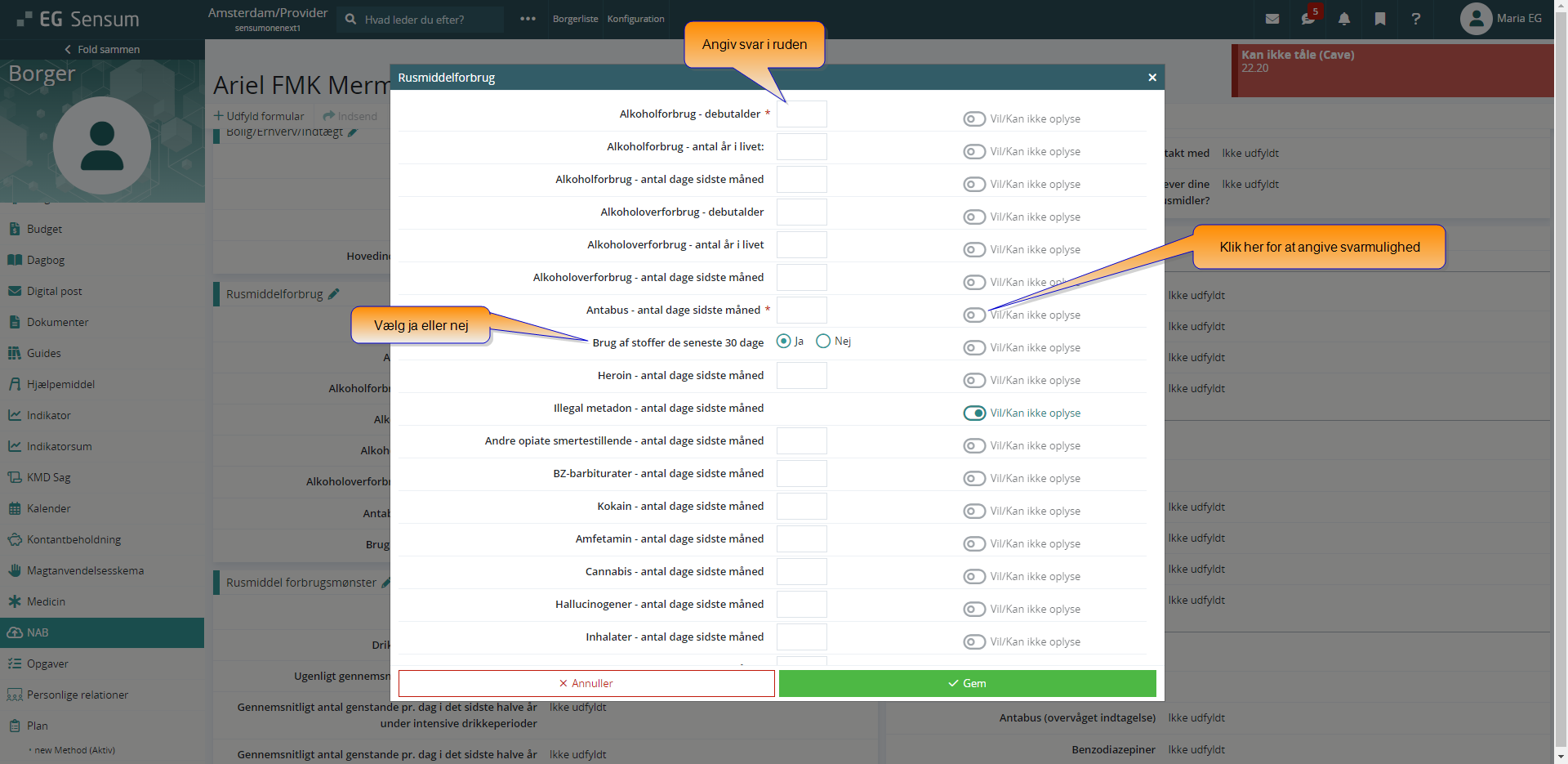Close the Rusmiddelforbrug dialog
The width and height of the screenshot is (1568, 764).
(x=1152, y=77)
